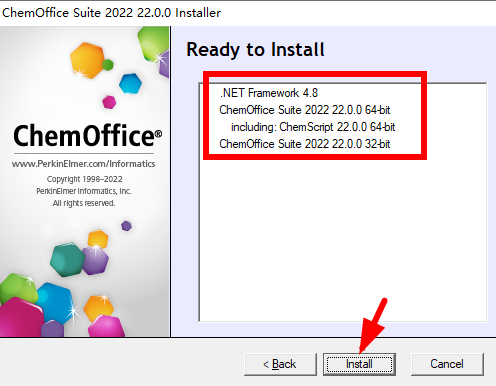Go back with the Back button
This screenshot has height=386, width=496.
(x=280, y=364)
